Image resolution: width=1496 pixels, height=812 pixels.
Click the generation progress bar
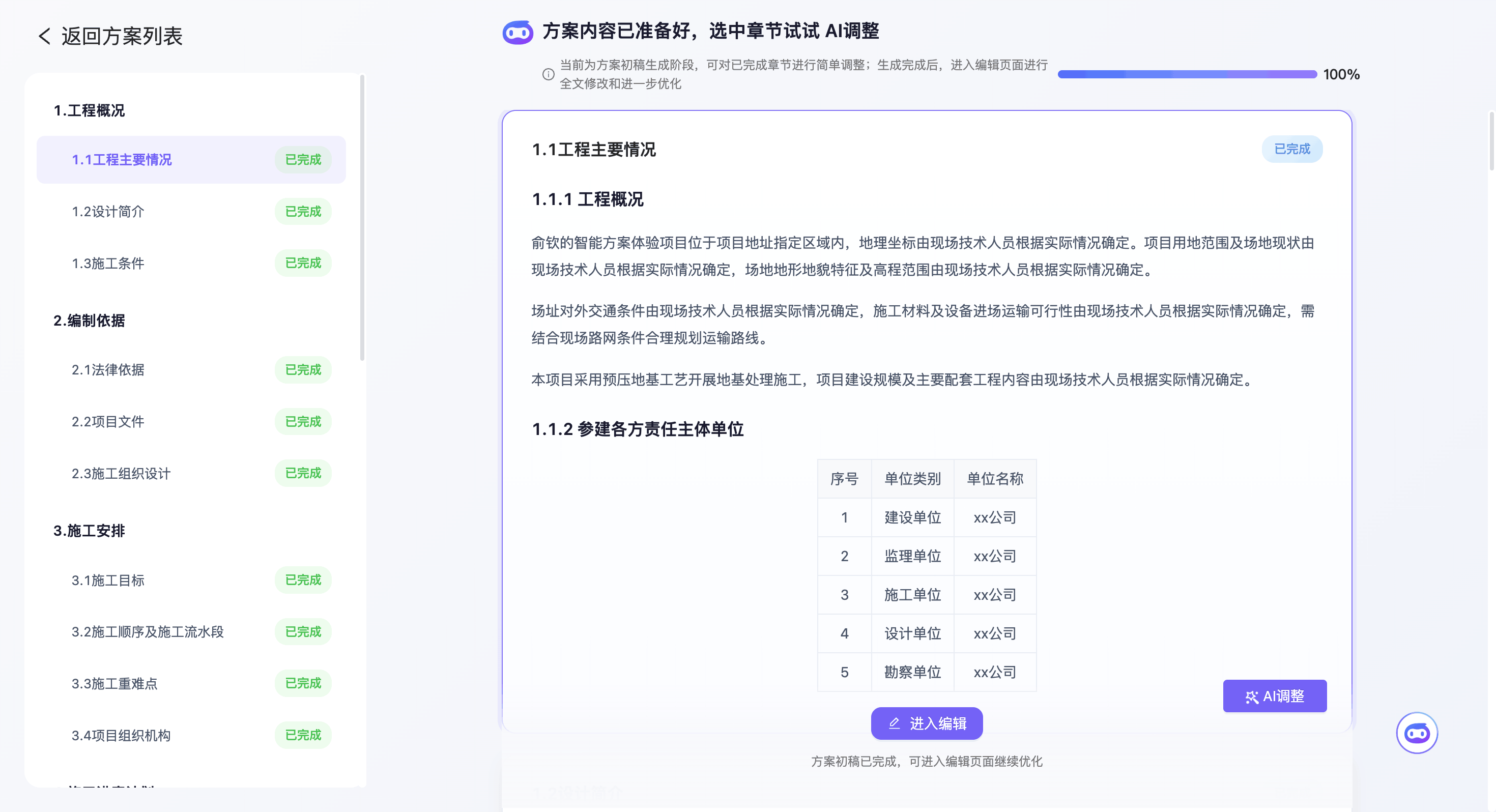[x=1187, y=74]
